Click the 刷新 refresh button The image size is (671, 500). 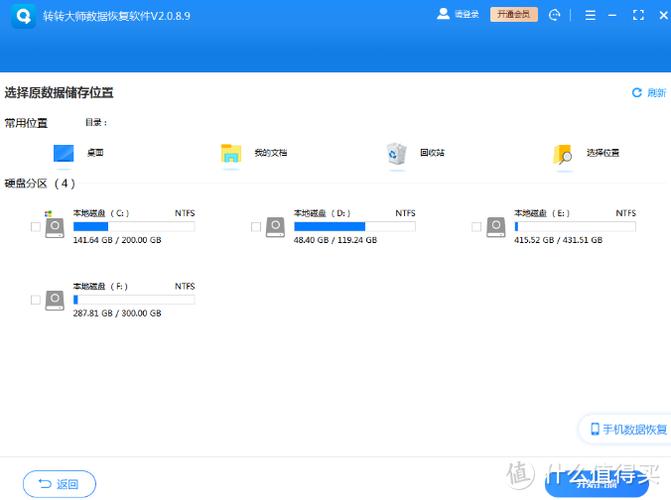coord(649,92)
